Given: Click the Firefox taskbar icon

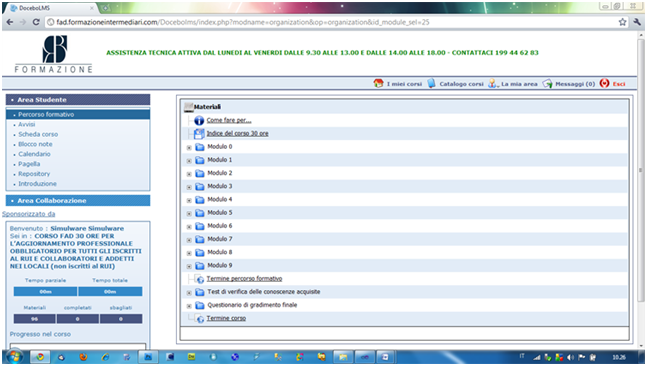Looking at the screenshot, I should (83, 357).
